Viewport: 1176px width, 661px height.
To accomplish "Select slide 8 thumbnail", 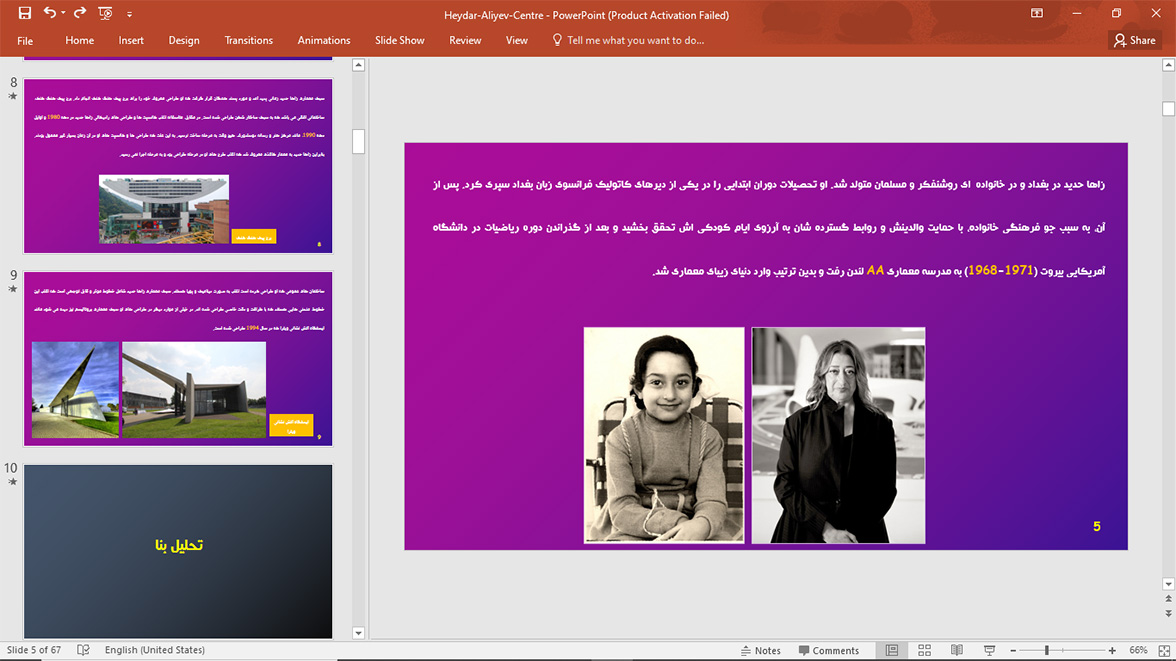I will click(178, 166).
